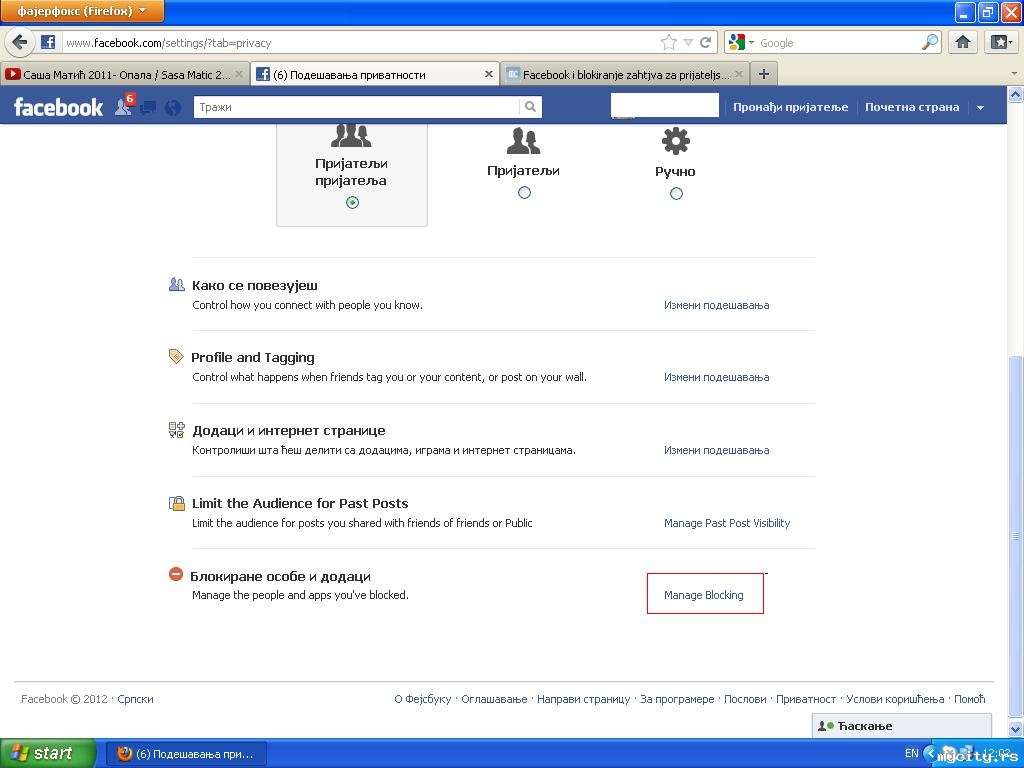Open Услови коришћења footer link
Image resolution: width=1024 pixels, height=768 pixels.
895,699
